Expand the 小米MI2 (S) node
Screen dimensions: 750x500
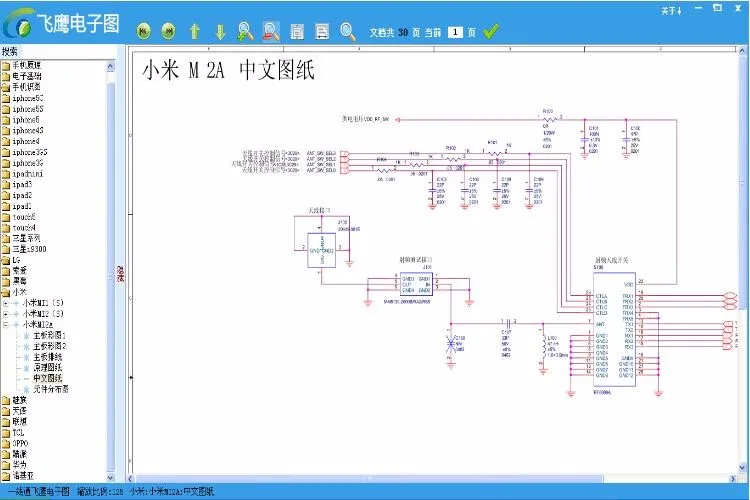point(6,314)
